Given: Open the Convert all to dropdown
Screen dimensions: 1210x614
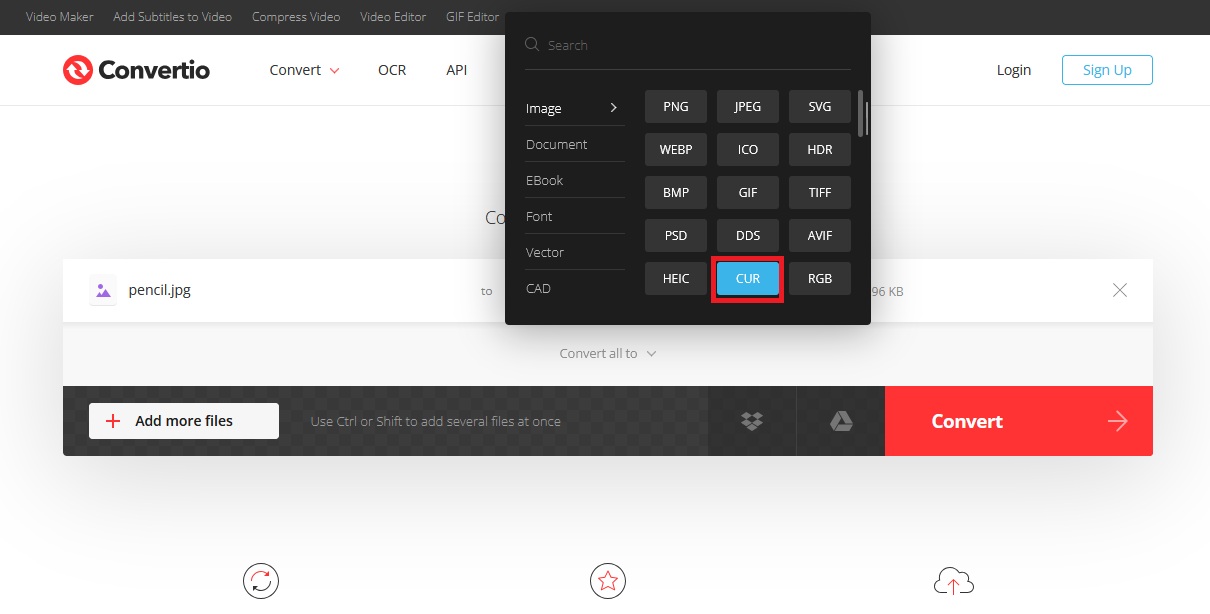Looking at the screenshot, I should (608, 353).
